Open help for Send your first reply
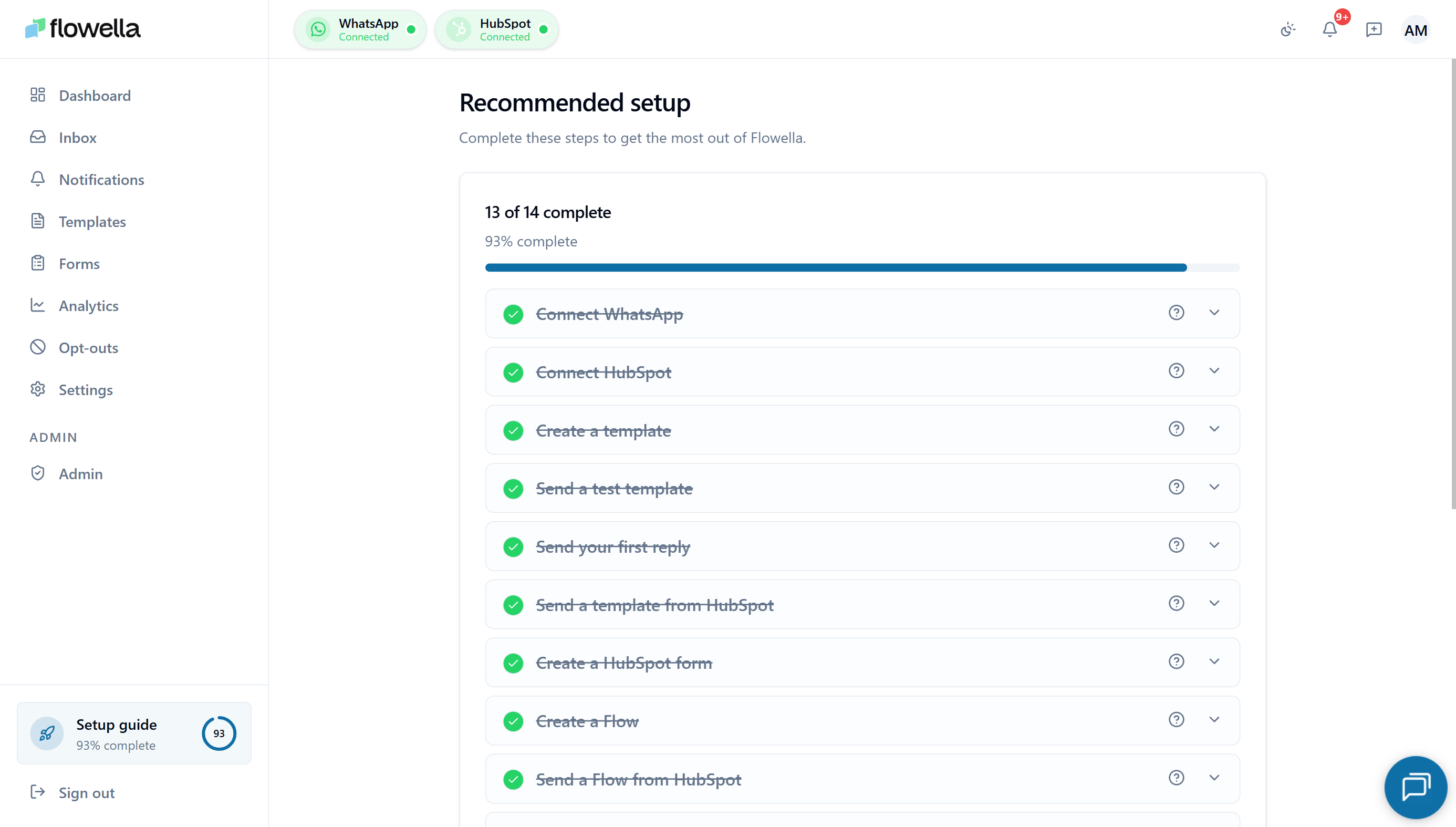This screenshot has width=1456, height=827. click(x=1176, y=545)
